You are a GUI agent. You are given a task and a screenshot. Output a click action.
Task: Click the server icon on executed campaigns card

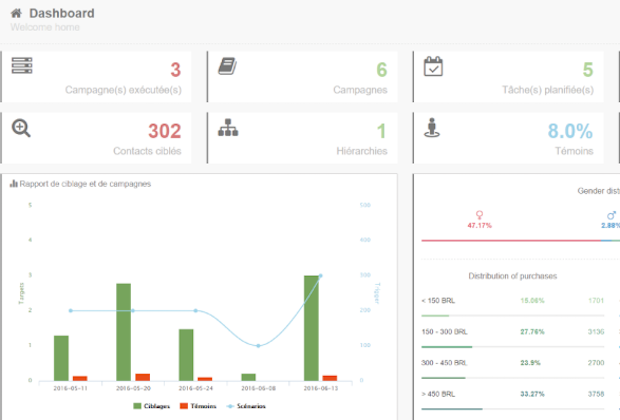[x=22, y=66]
